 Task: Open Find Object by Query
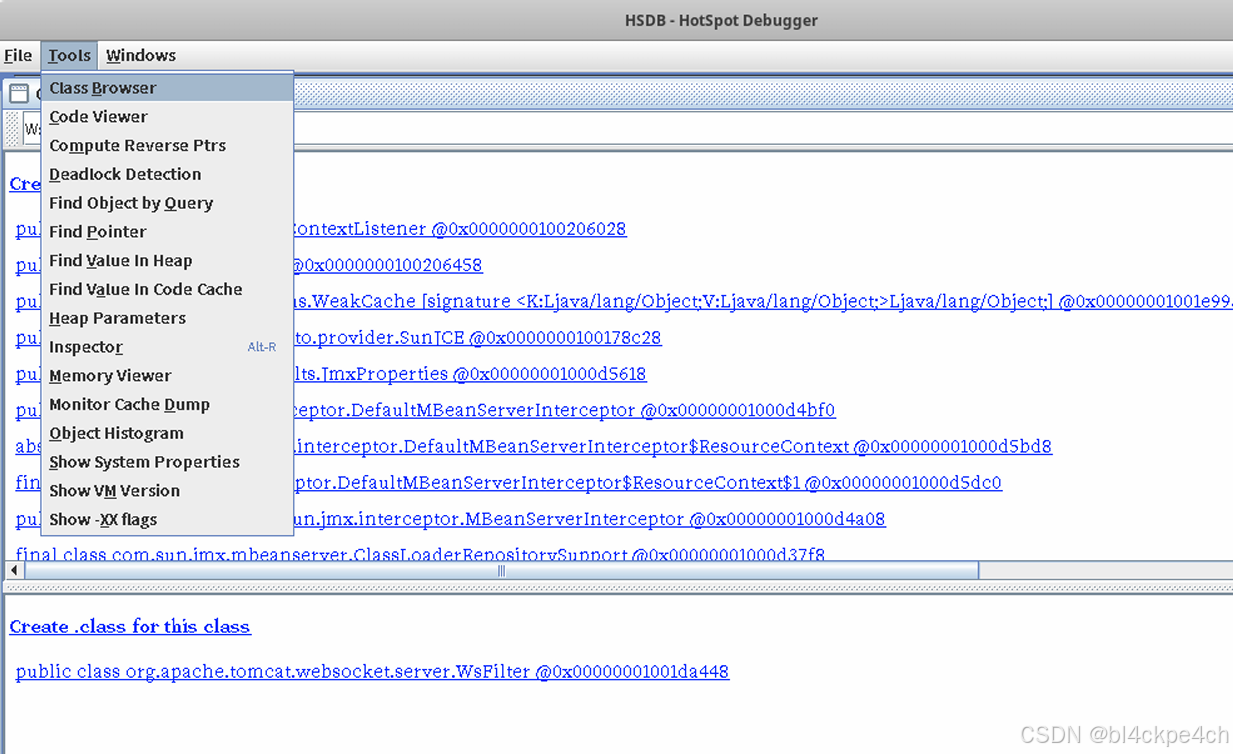167,203
